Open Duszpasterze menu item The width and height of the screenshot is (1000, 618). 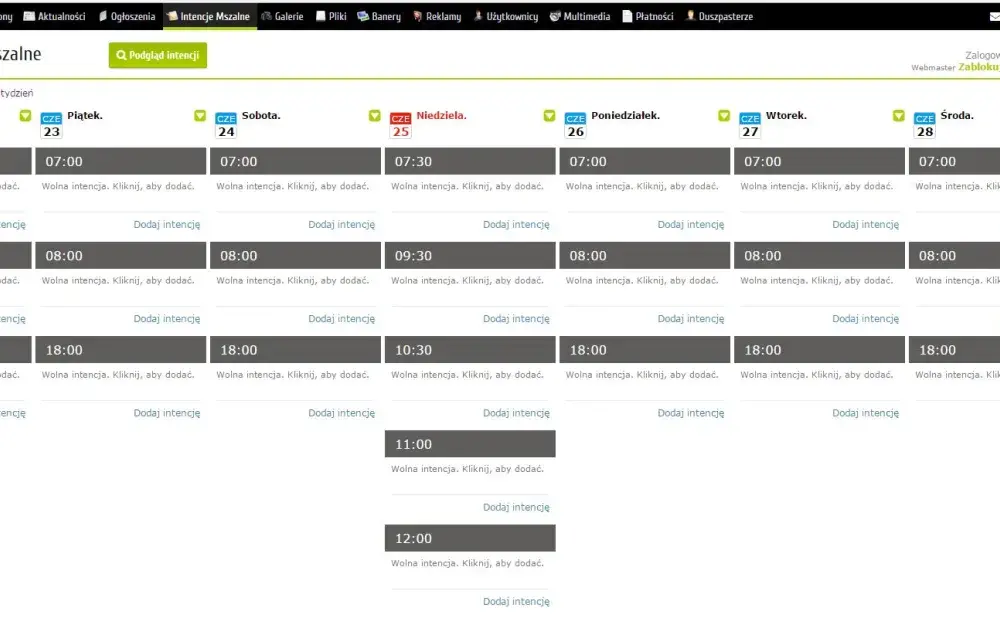[x=719, y=17]
